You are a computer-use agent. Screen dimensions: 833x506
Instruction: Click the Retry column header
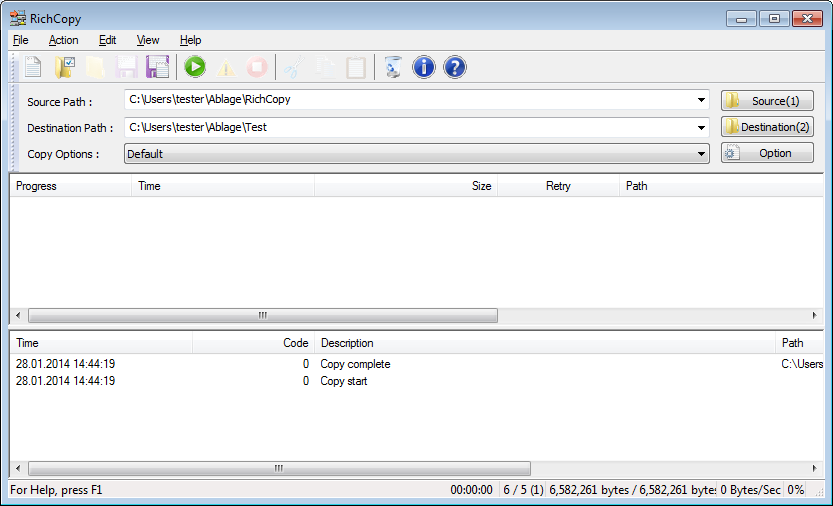point(558,186)
